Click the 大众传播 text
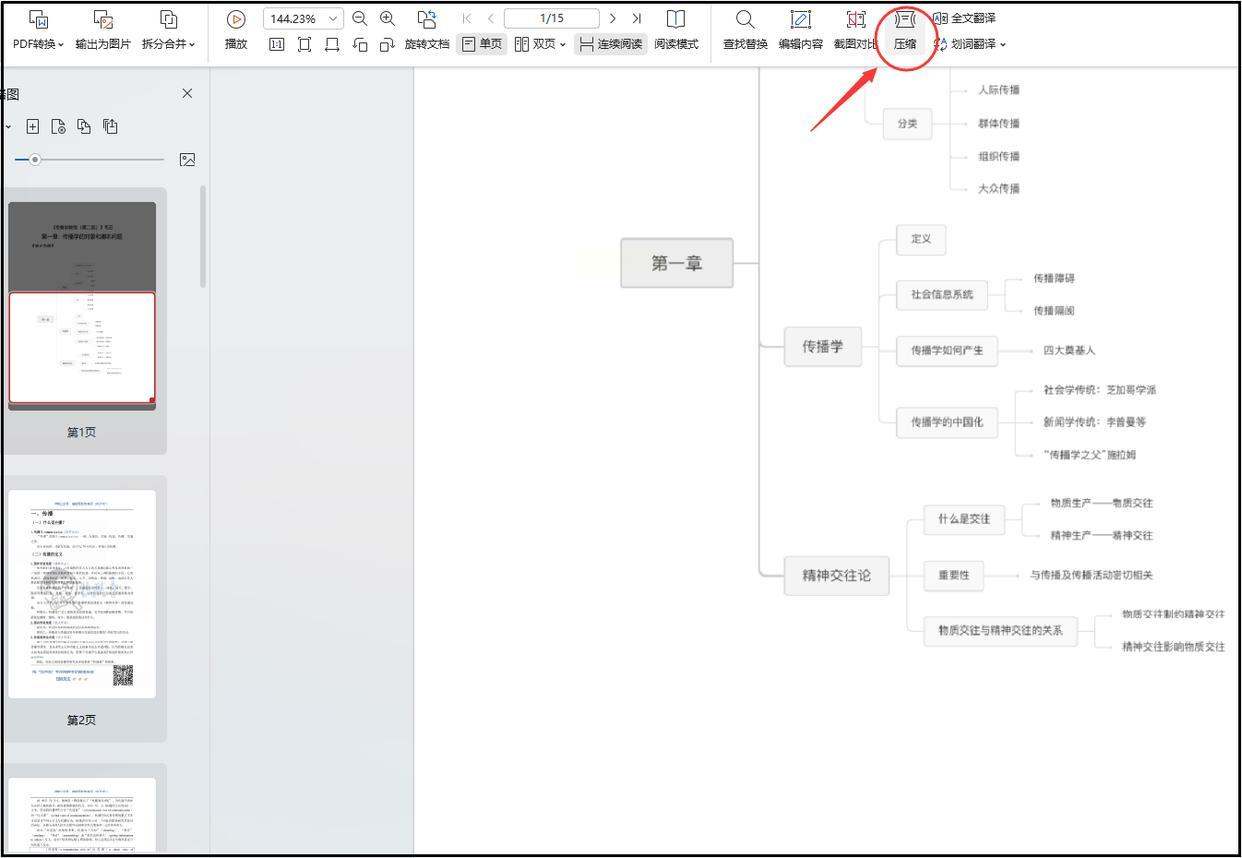 999,189
